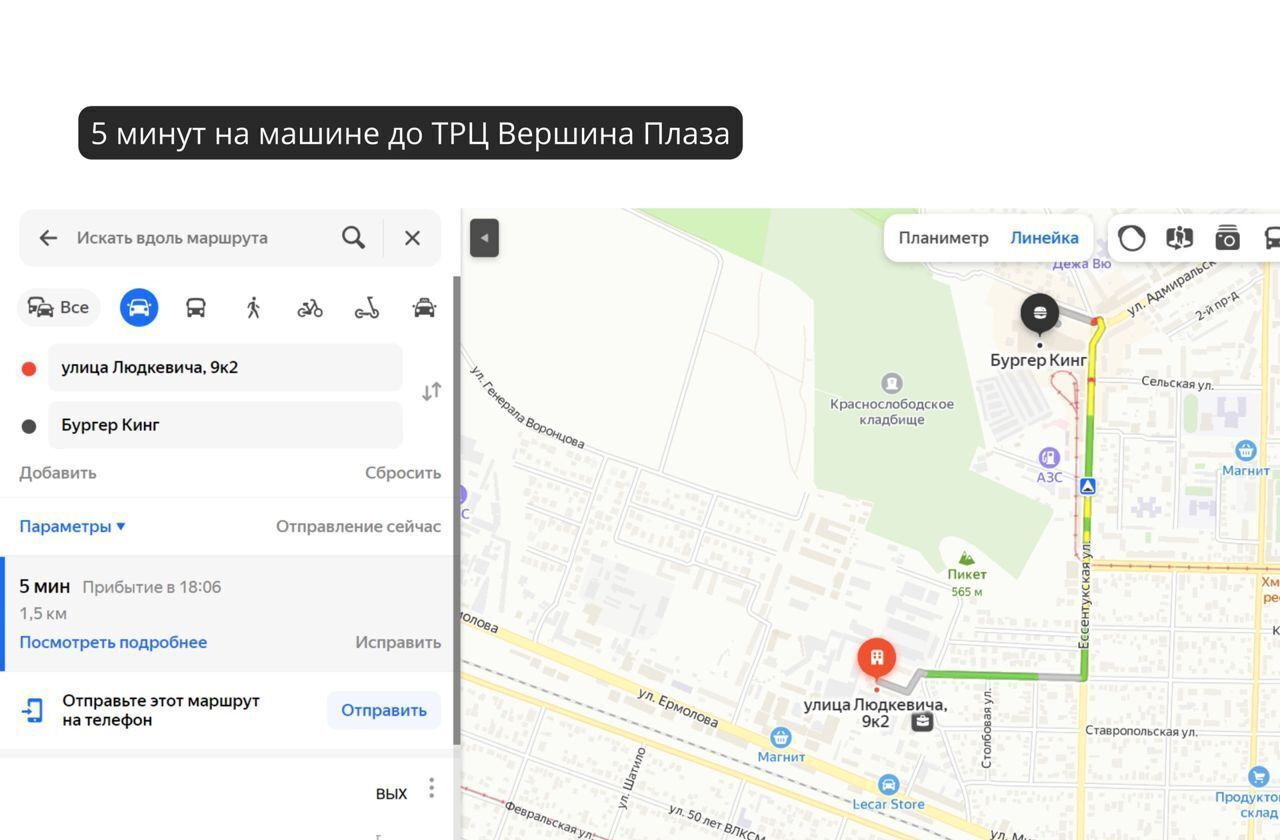Select the car route mode
This screenshot has height=840, width=1280.
point(139,307)
